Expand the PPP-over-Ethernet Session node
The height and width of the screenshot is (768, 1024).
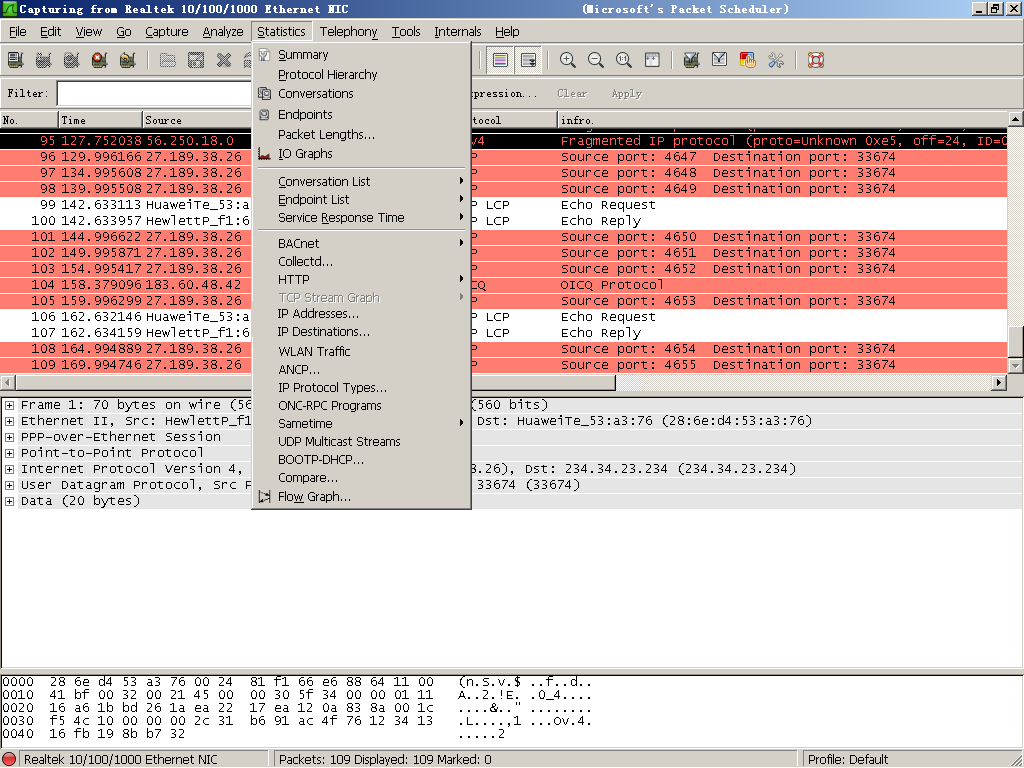tap(9, 437)
